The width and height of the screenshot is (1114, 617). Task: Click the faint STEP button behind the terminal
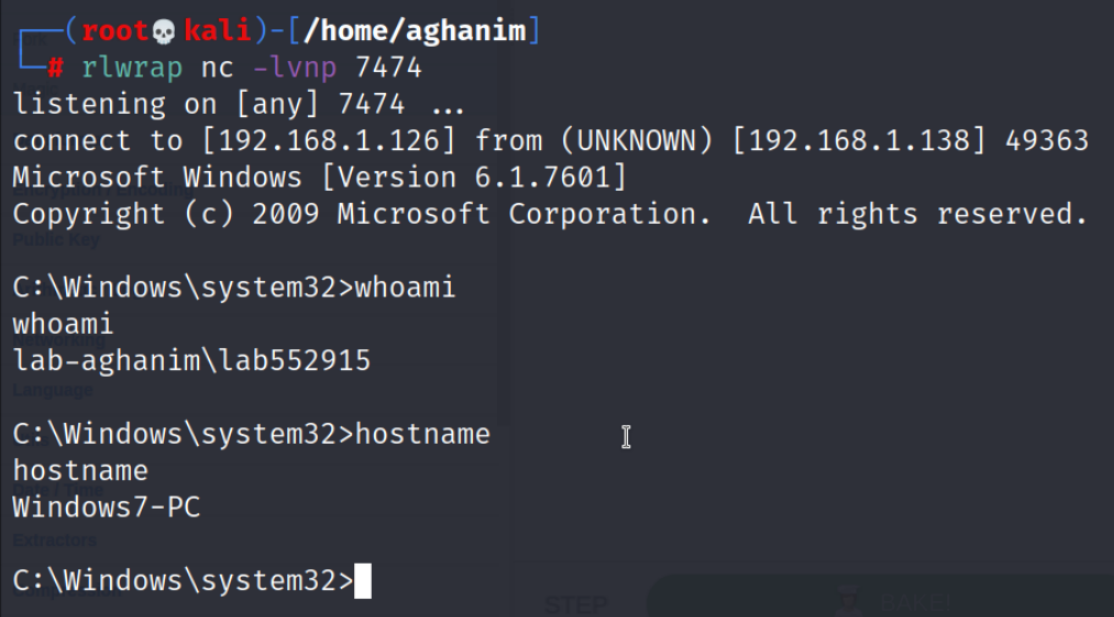pyautogui.click(x=576, y=604)
